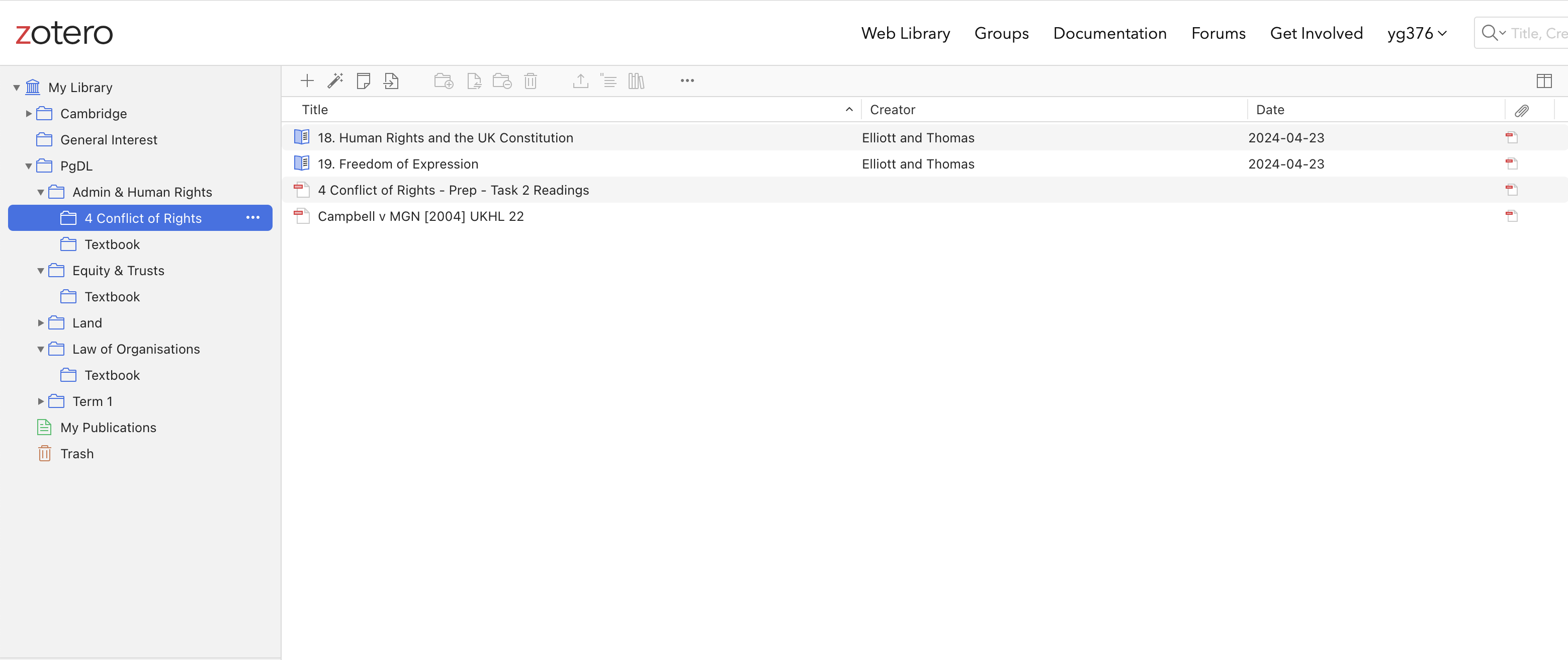Collapse the PgDL collection
This screenshot has height=660, width=1568.
[29, 166]
